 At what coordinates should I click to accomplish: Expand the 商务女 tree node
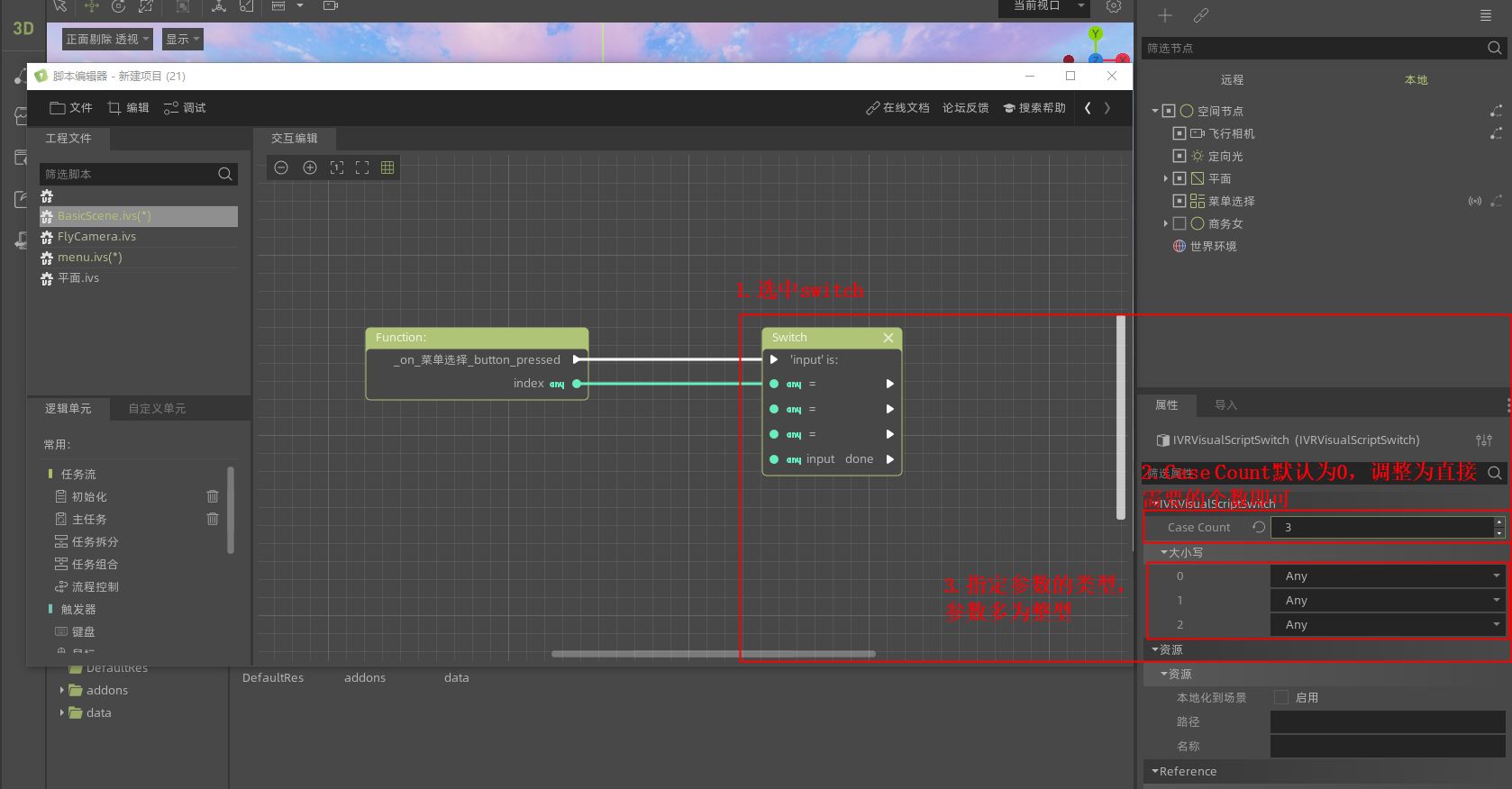coord(1165,223)
